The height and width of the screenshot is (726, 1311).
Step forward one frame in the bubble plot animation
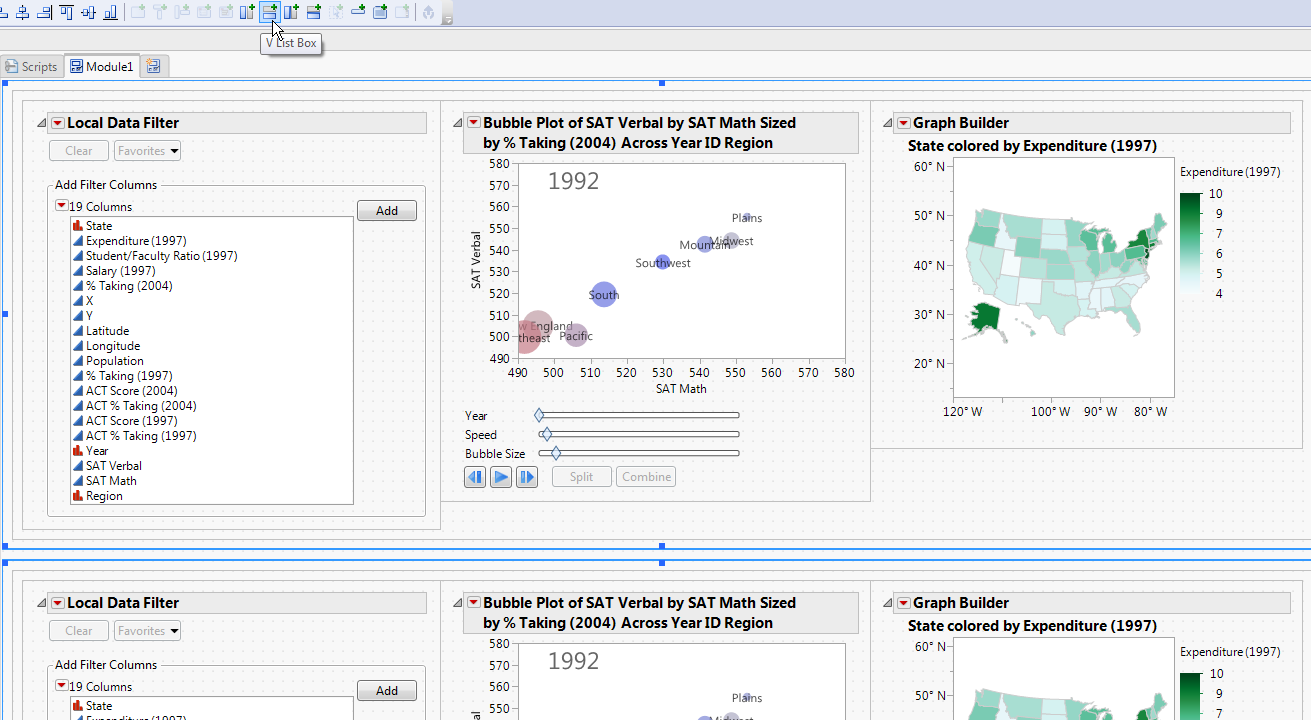(527, 477)
